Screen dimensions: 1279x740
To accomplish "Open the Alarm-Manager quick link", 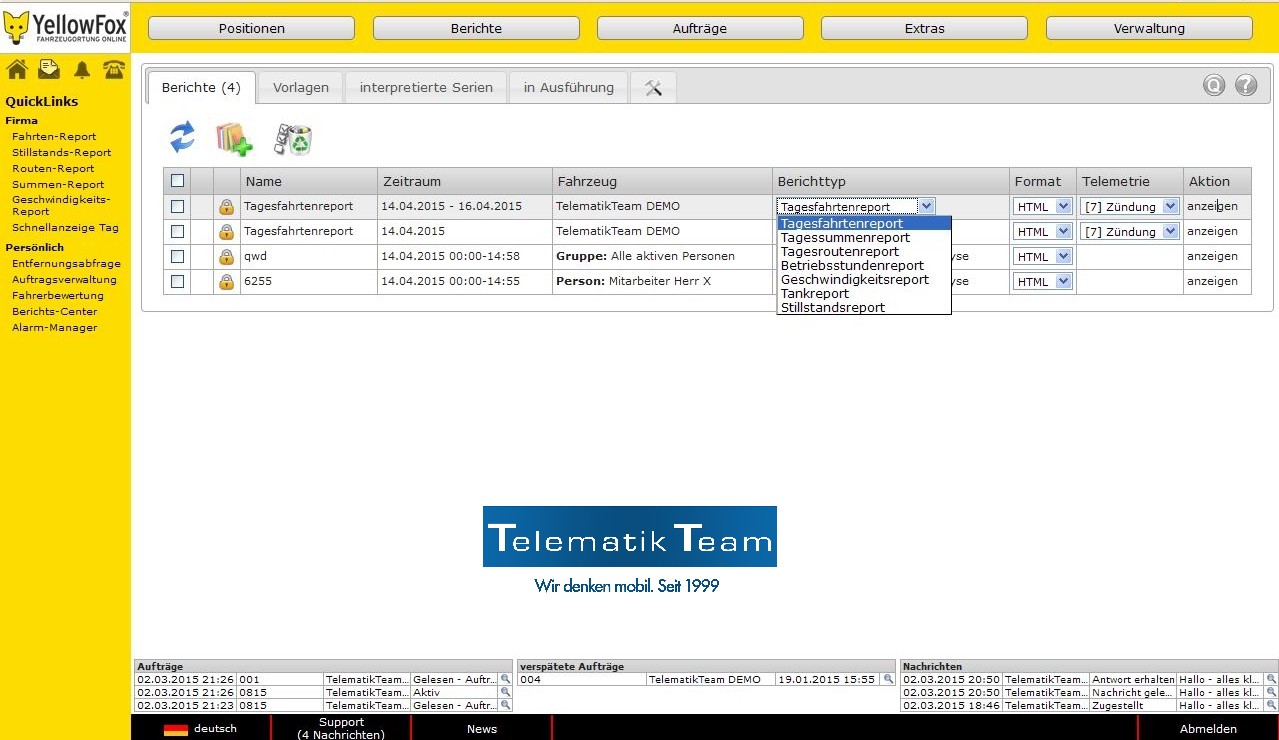I will 55,328.
